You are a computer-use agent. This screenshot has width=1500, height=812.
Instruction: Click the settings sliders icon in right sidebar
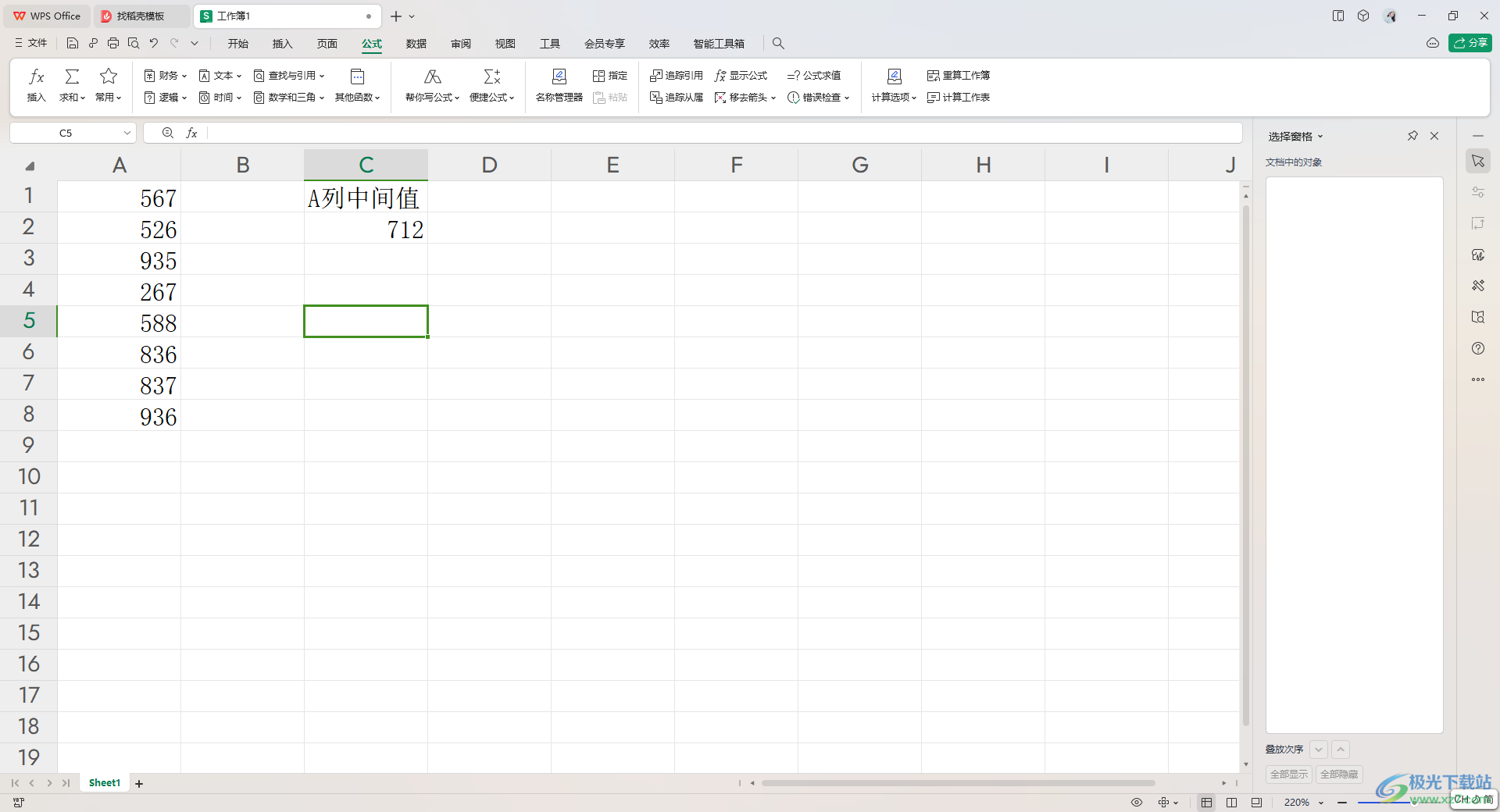1478,192
